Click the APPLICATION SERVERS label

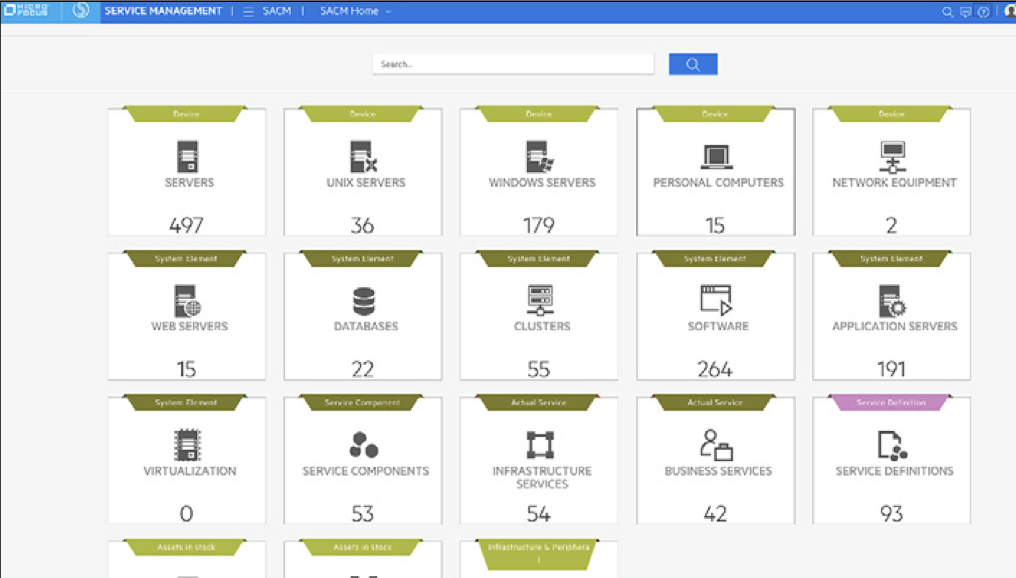click(895, 327)
